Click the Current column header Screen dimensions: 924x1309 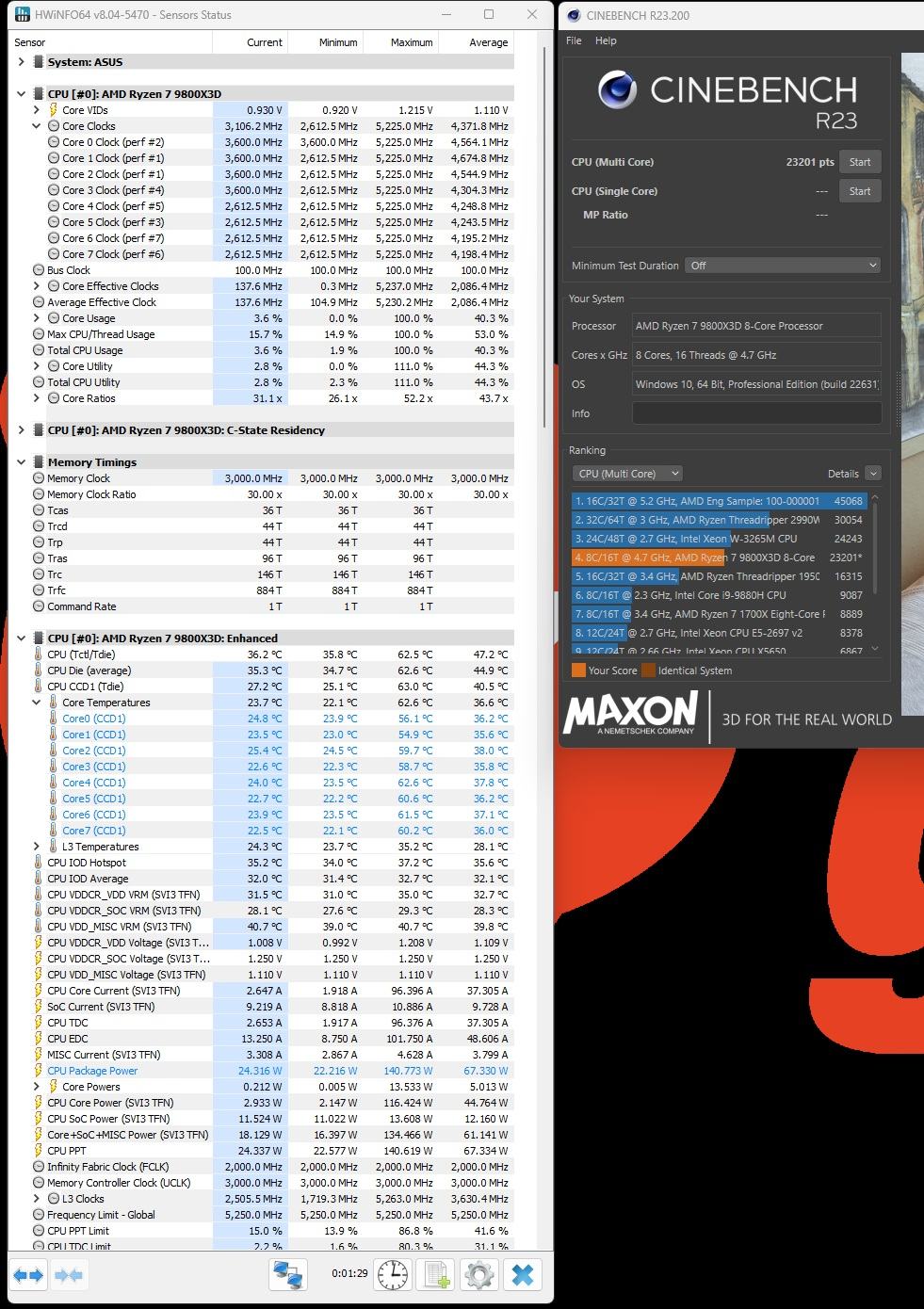250,42
